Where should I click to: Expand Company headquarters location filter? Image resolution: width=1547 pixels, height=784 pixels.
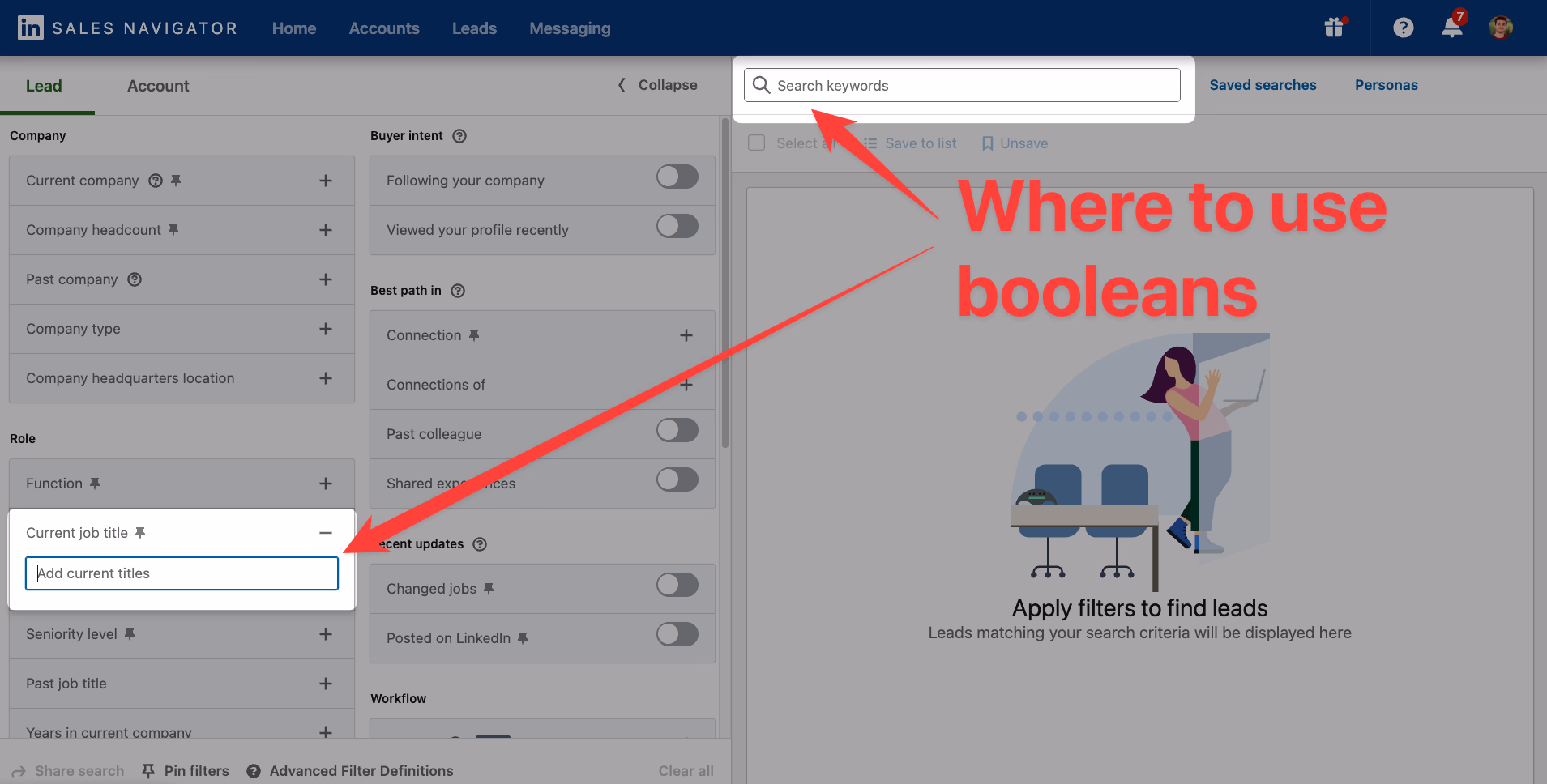[326, 378]
